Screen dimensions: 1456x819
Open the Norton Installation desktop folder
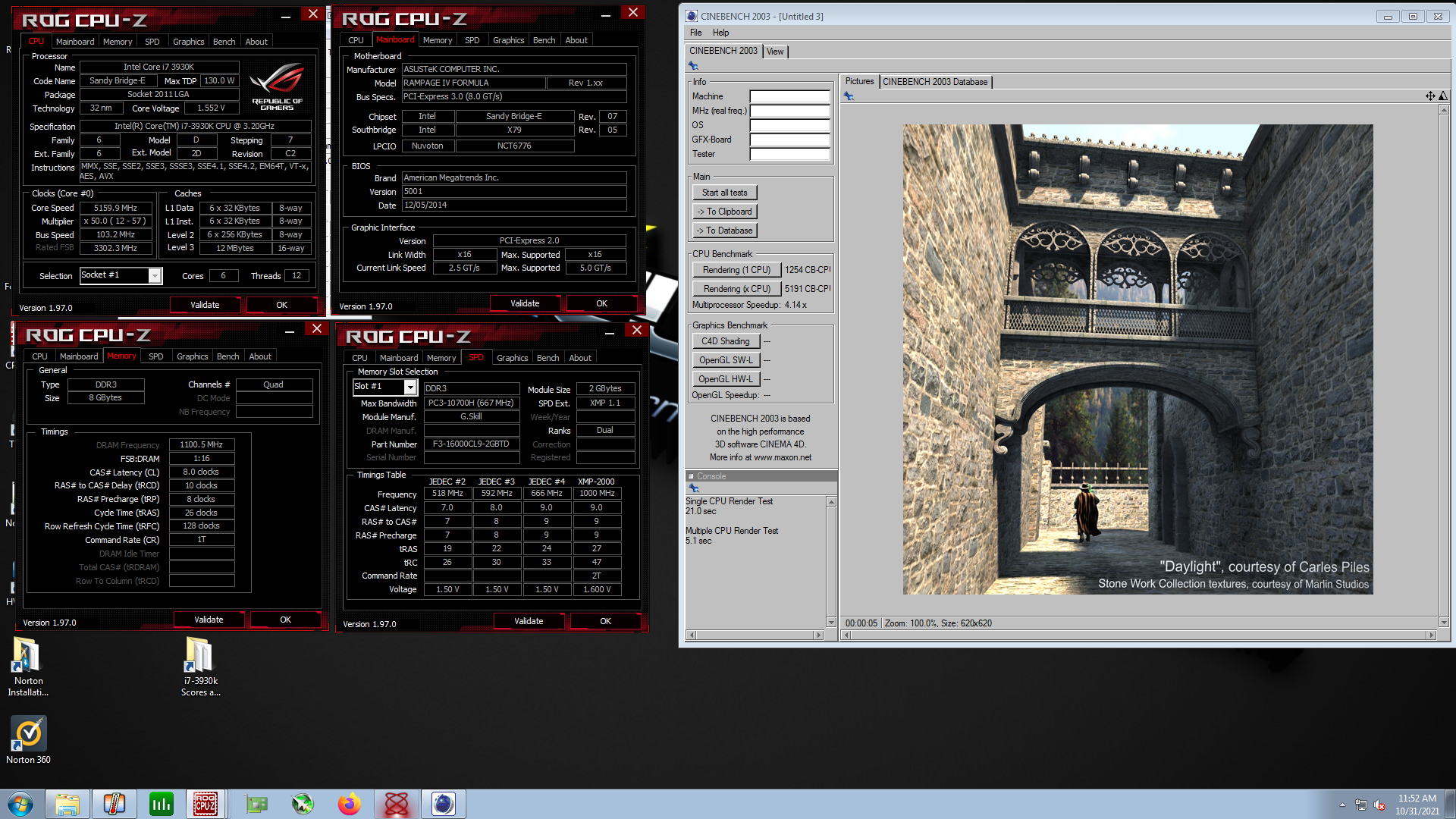click(28, 667)
